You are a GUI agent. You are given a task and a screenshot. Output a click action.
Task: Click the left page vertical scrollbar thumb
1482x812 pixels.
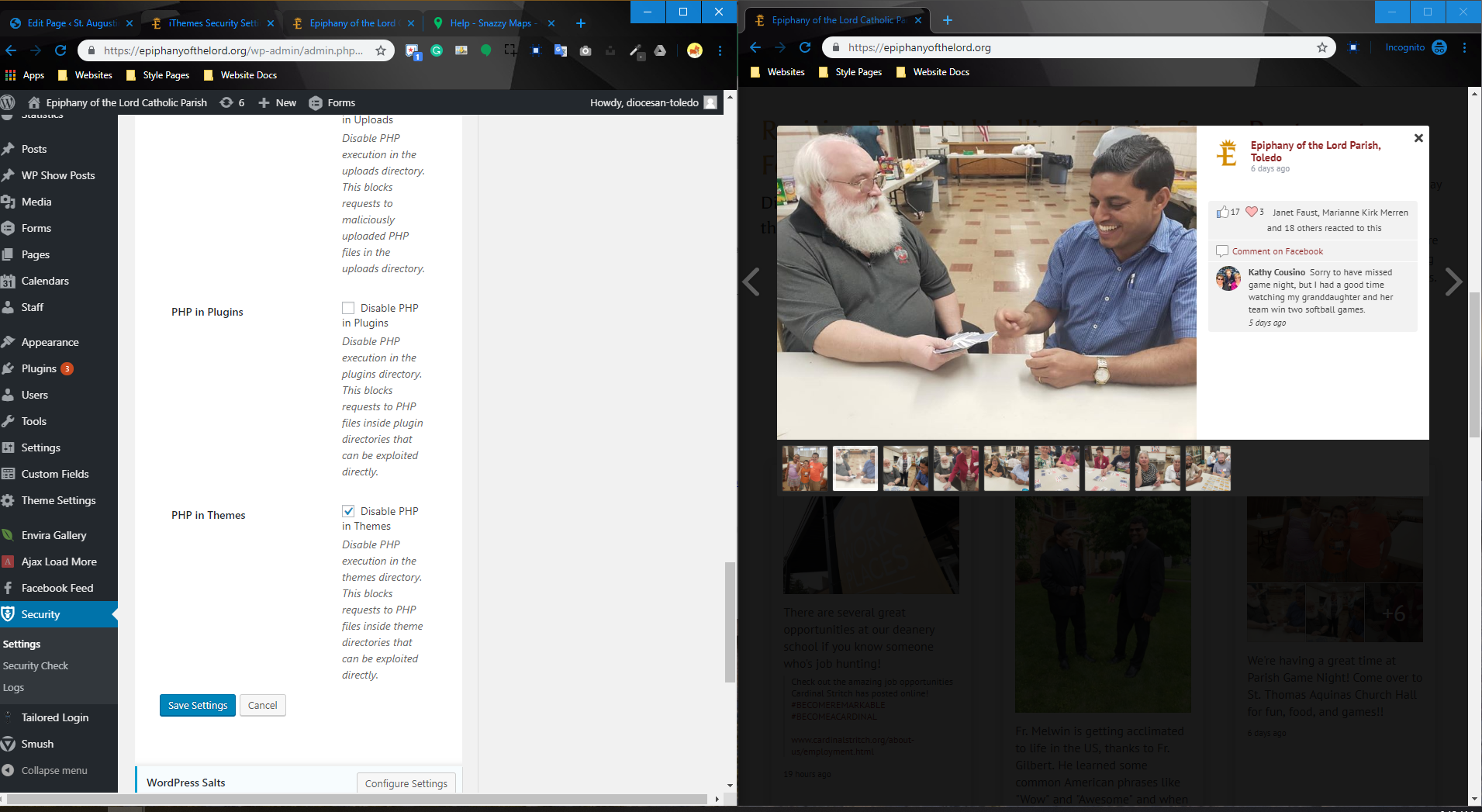point(729,620)
